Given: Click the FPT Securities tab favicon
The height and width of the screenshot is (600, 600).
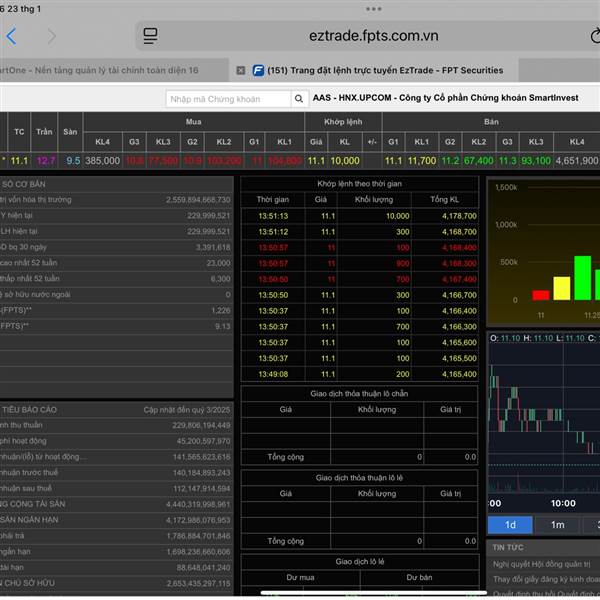Looking at the screenshot, I should point(258,70).
